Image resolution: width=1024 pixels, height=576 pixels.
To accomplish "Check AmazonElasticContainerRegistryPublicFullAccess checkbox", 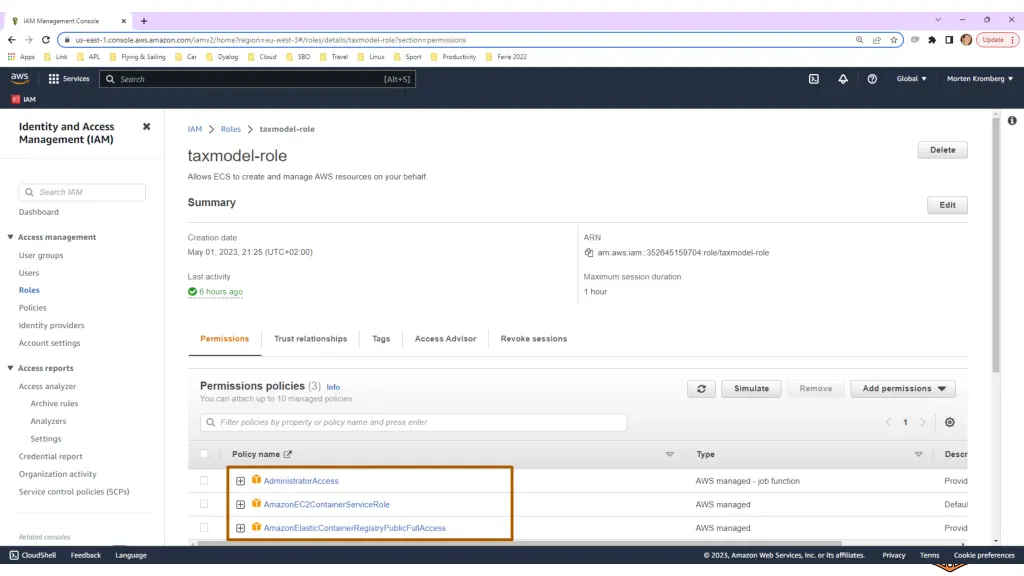I will (204, 528).
